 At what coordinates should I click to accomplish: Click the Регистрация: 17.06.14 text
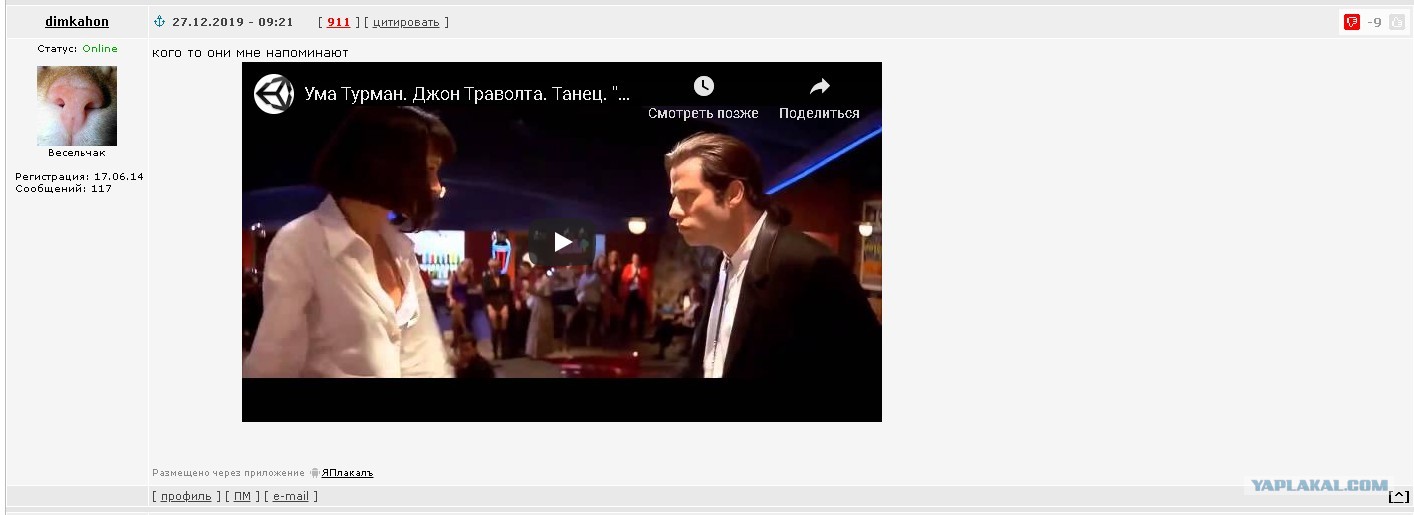tap(79, 176)
